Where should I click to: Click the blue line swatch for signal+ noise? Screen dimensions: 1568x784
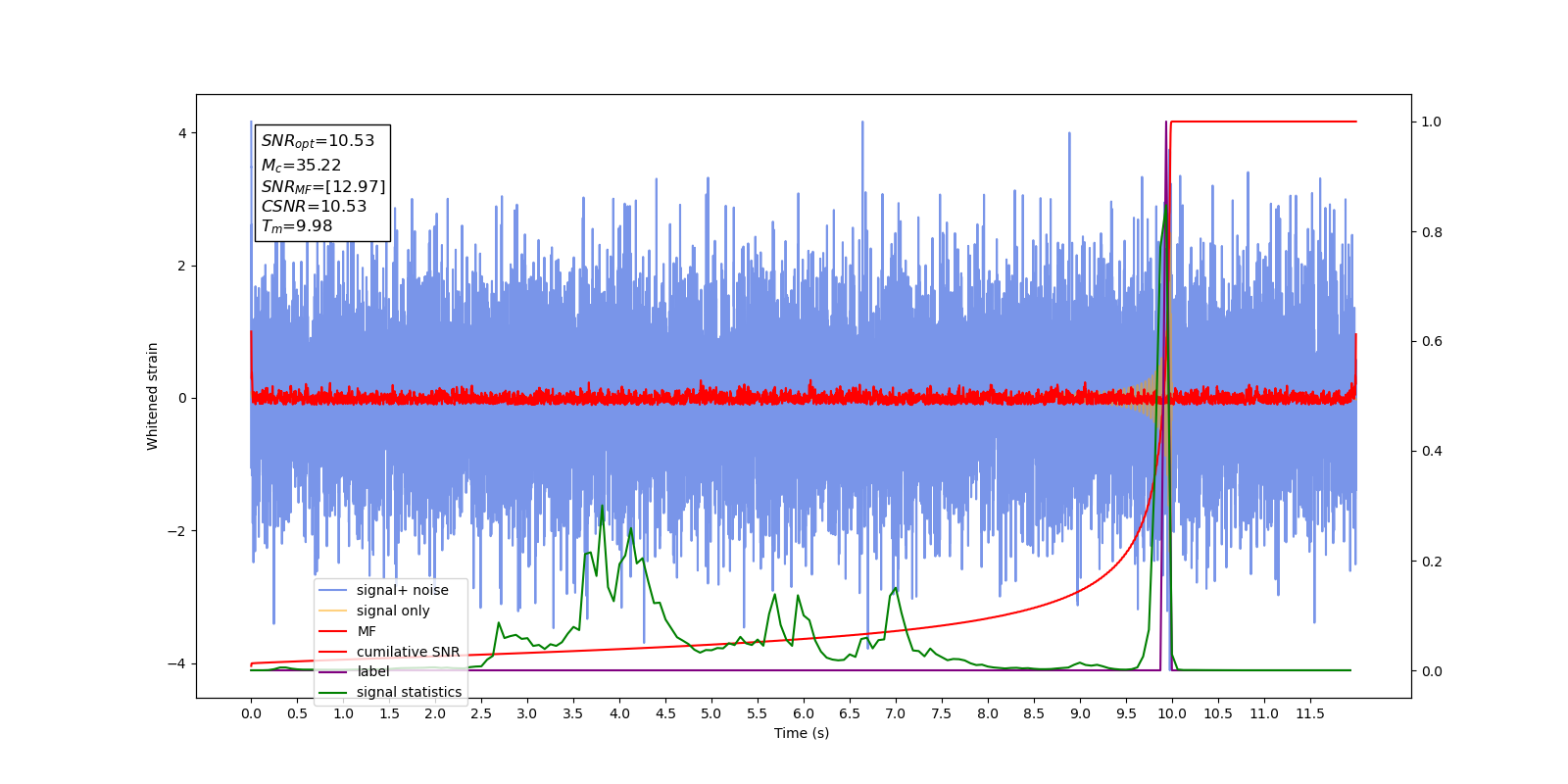point(333,590)
